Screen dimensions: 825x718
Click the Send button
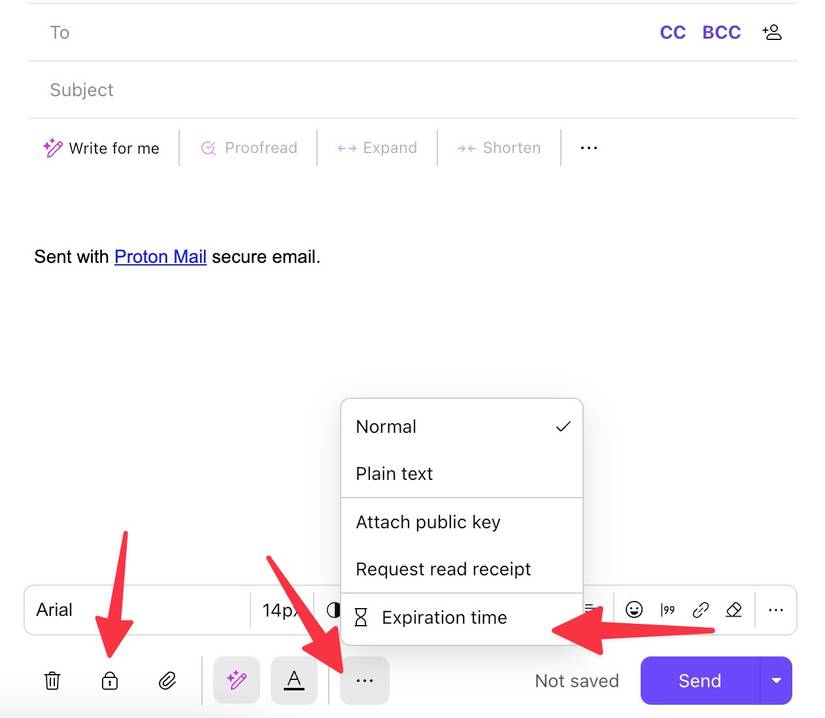click(699, 680)
